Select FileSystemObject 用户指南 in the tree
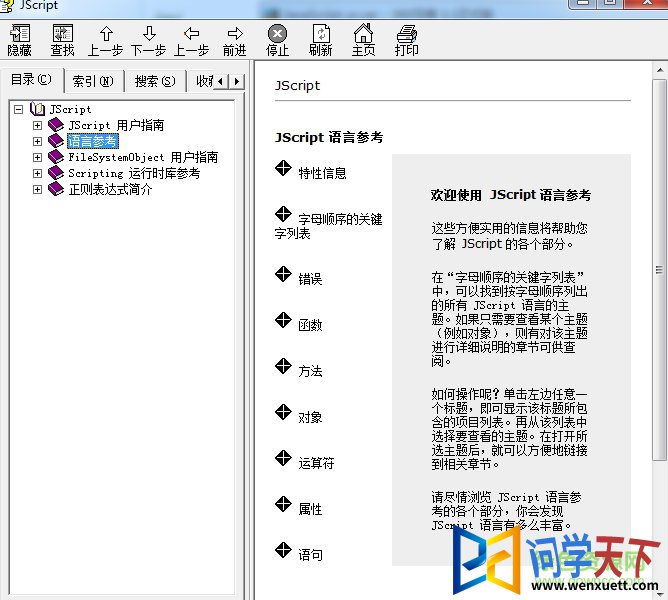This screenshot has width=668, height=600. [143, 157]
